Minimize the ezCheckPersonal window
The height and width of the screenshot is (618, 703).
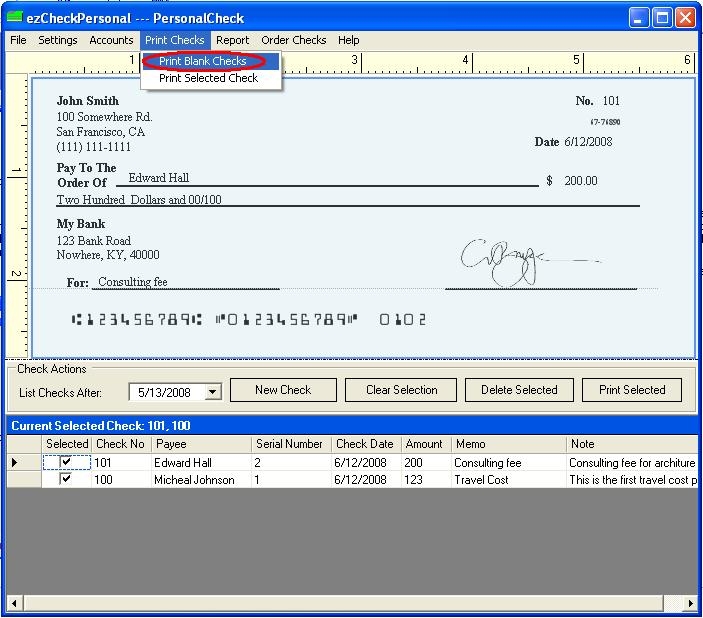click(x=639, y=18)
